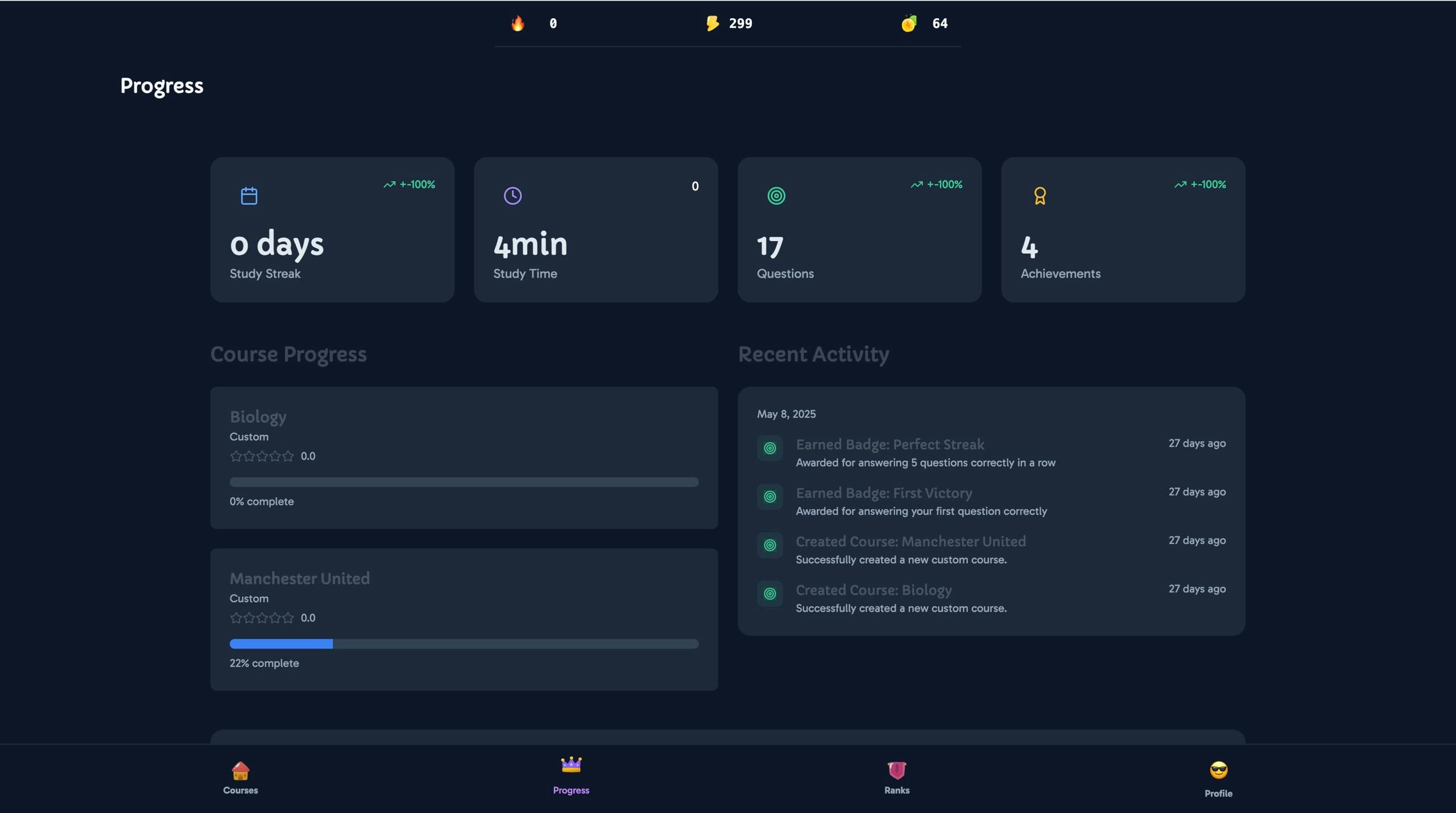The height and width of the screenshot is (813, 1456).
Task: Click the fruit currency icon
Action: click(909, 23)
